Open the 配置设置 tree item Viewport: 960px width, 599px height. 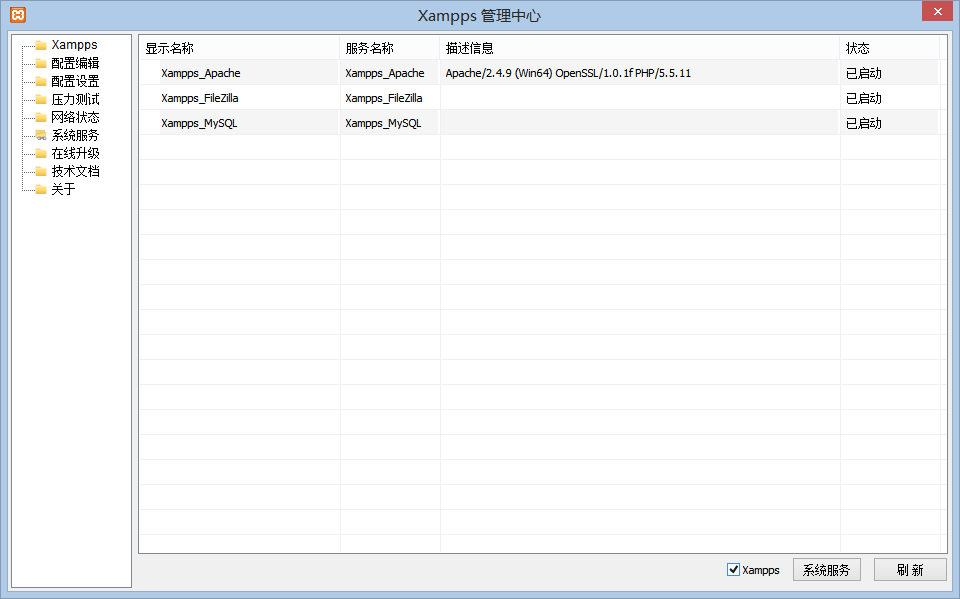click(x=75, y=81)
